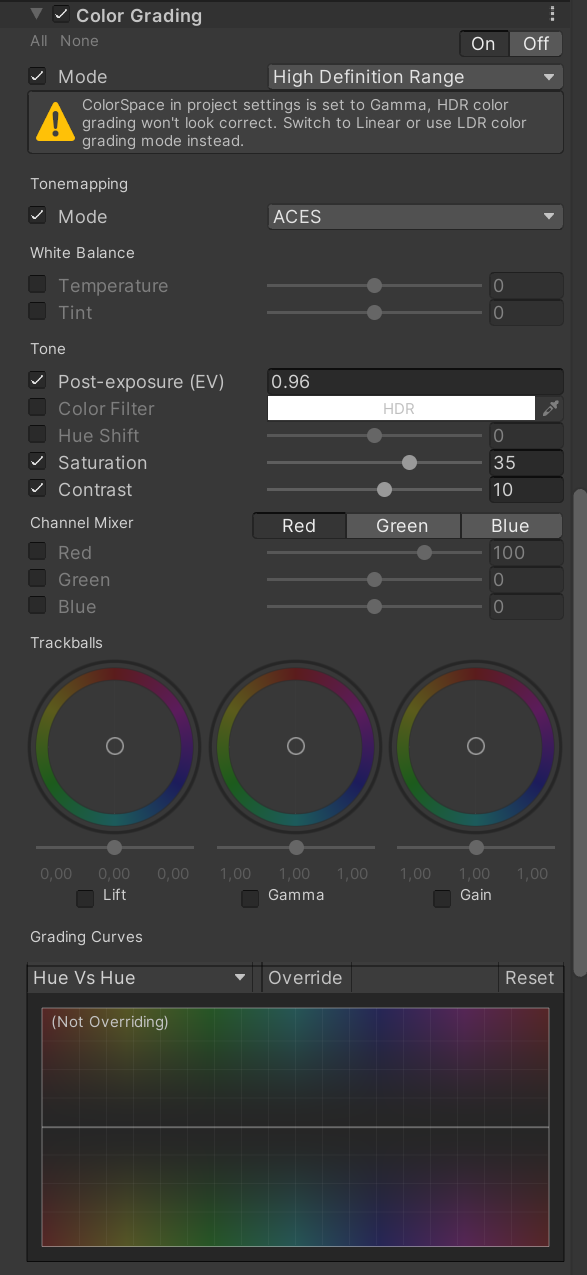Screen dimensions: 587x1275
Task: Collapse the Color Grading section triangle
Action: (37, 14)
